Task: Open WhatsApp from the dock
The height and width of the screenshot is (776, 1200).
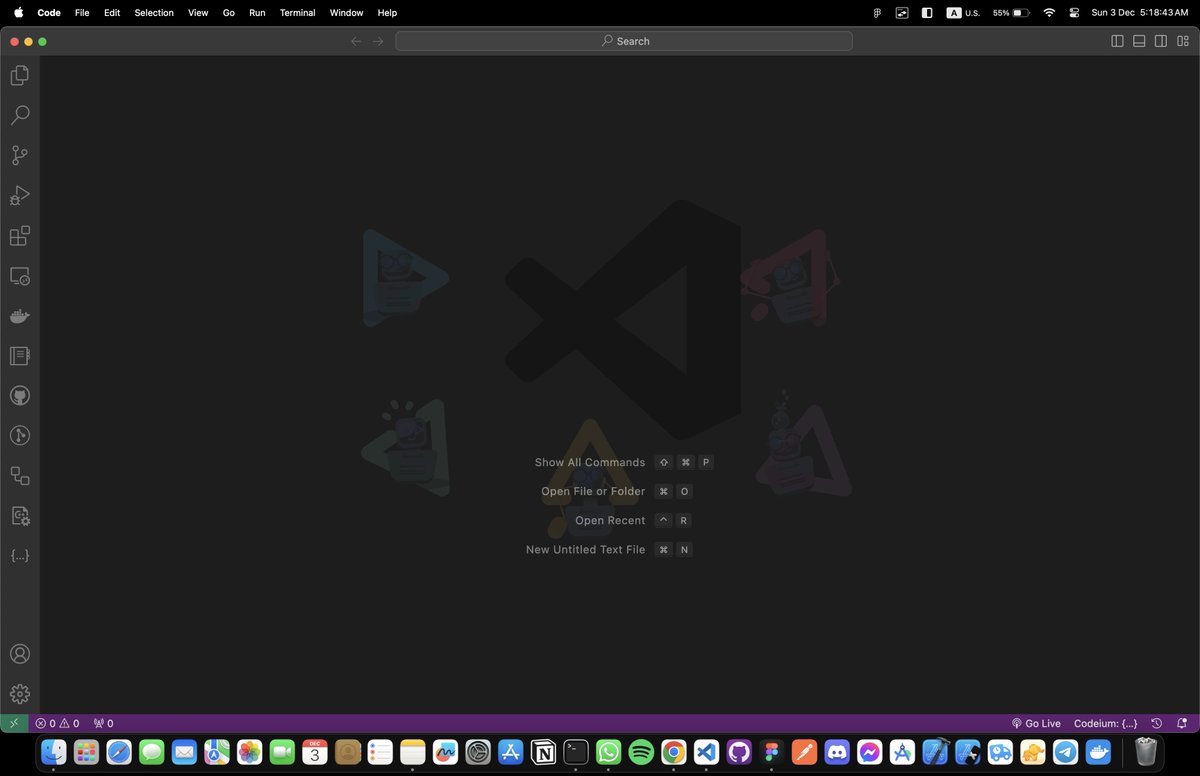Action: point(608,752)
